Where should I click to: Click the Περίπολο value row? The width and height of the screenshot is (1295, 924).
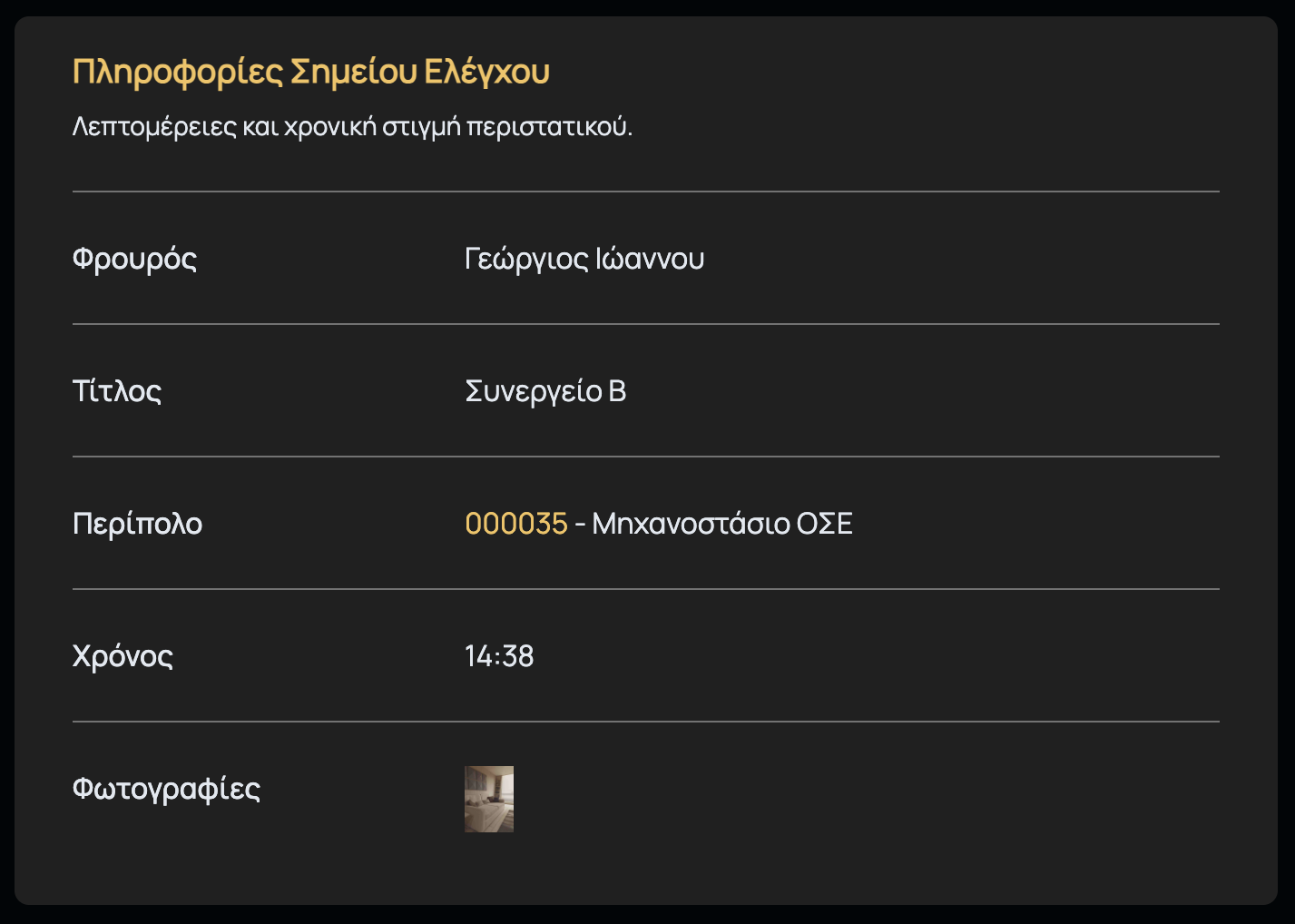(x=658, y=523)
